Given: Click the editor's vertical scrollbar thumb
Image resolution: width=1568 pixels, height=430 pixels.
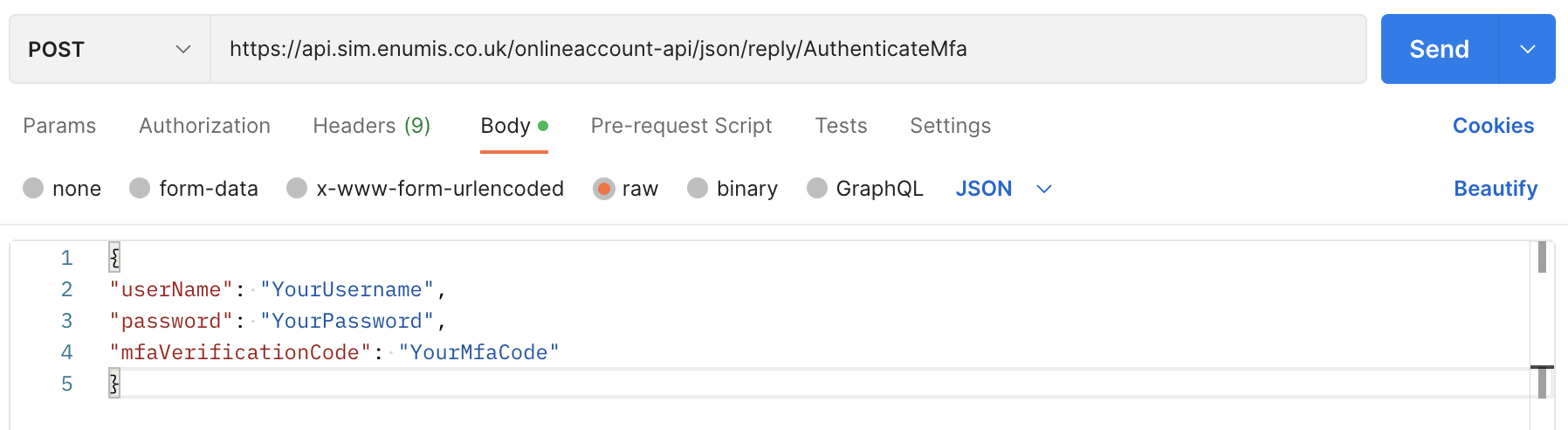Looking at the screenshot, I should click(x=1542, y=257).
